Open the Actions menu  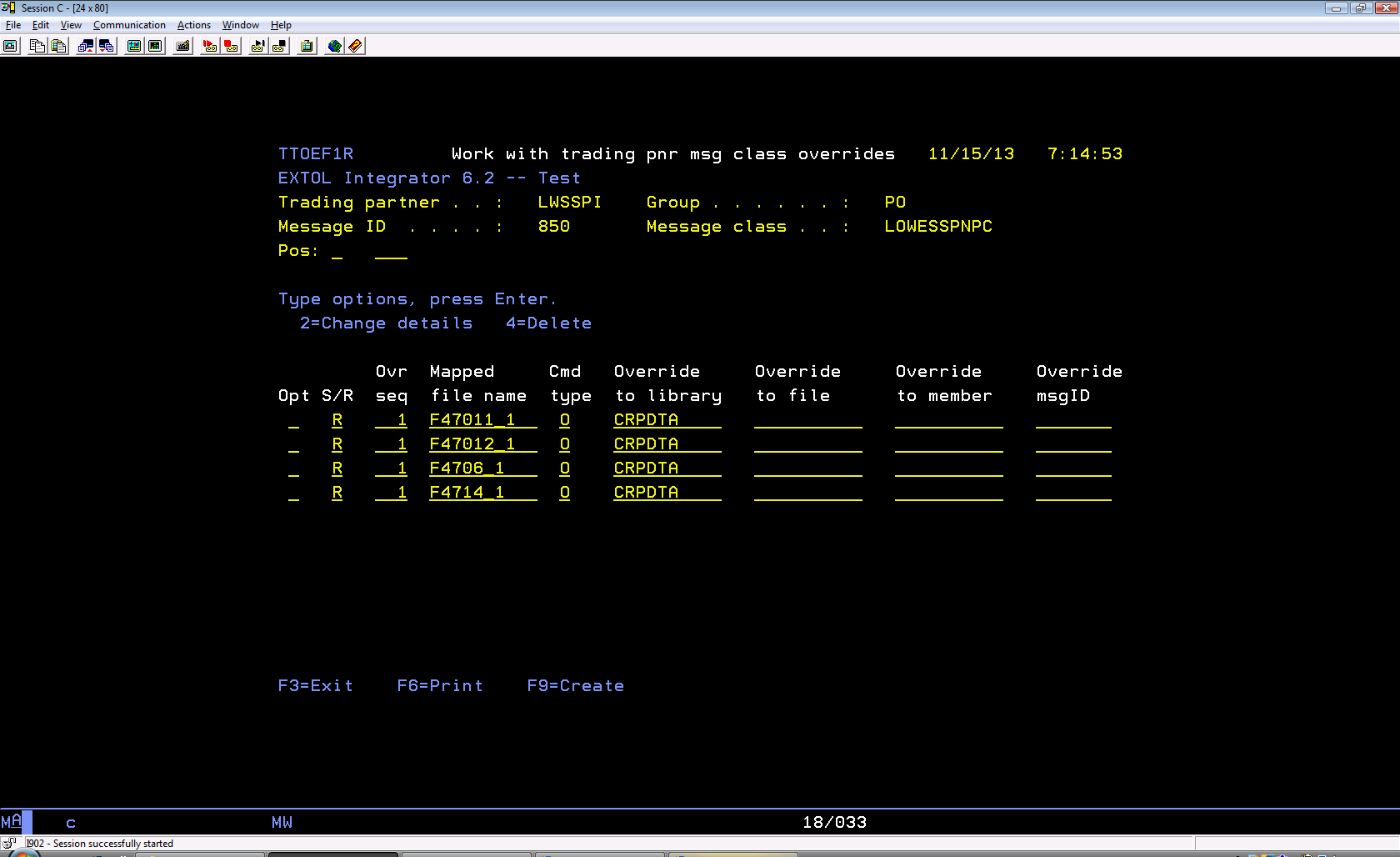coord(194,25)
